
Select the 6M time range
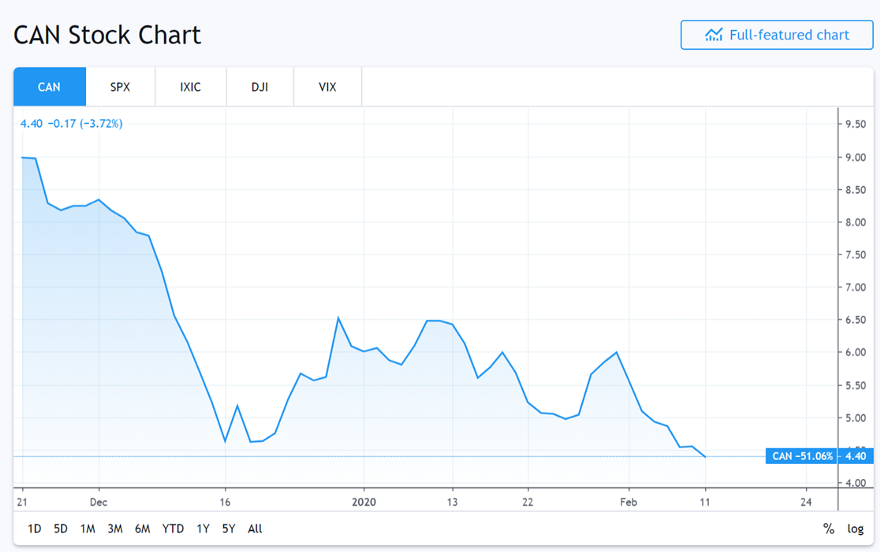point(142,529)
